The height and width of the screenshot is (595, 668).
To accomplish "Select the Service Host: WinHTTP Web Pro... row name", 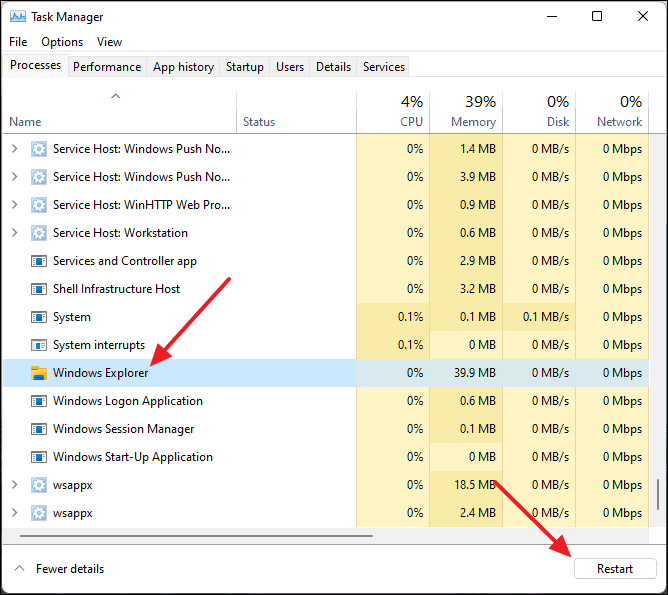I will coord(141,205).
